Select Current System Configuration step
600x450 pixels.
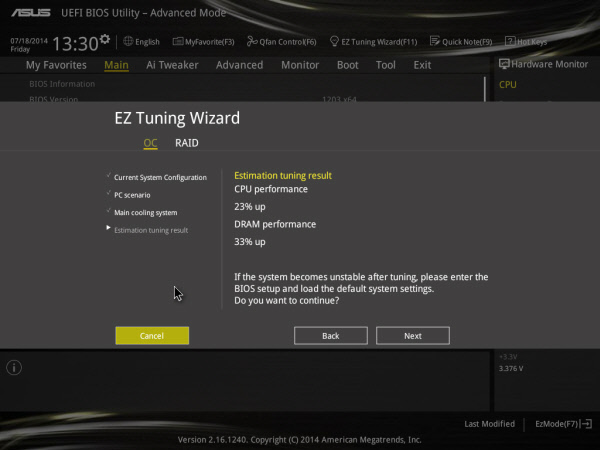coord(160,178)
